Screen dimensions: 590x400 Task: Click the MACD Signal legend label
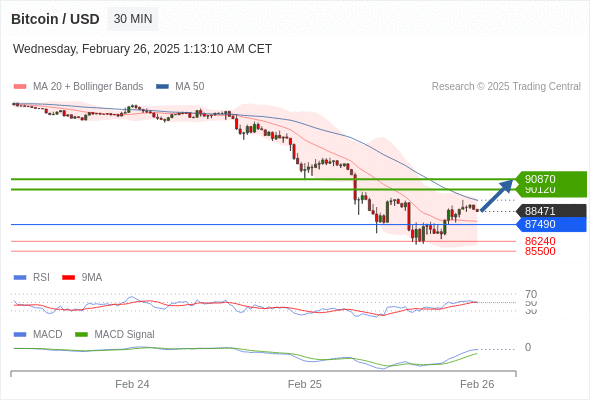[125, 335]
